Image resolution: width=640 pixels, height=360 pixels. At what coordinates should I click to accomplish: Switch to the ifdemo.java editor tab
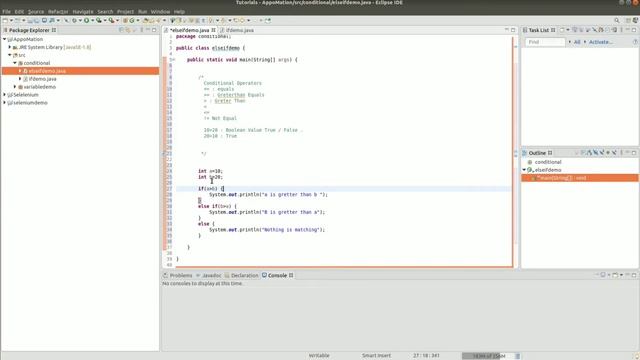(237, 30)
